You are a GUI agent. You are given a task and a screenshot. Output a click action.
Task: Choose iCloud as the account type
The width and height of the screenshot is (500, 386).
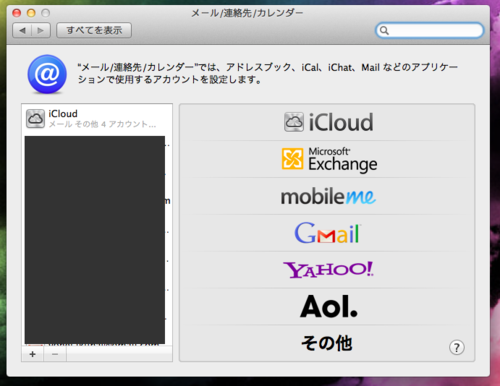tap(328, 122)
